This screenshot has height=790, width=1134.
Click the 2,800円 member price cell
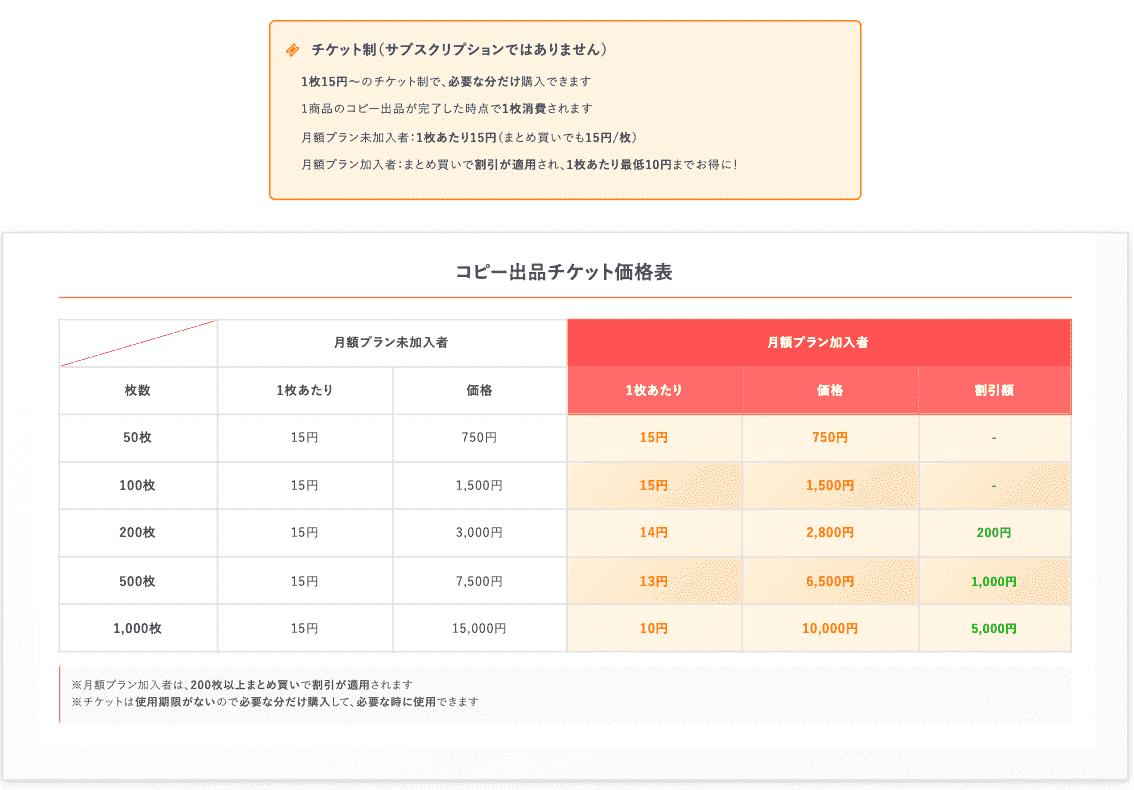(830, 533)
